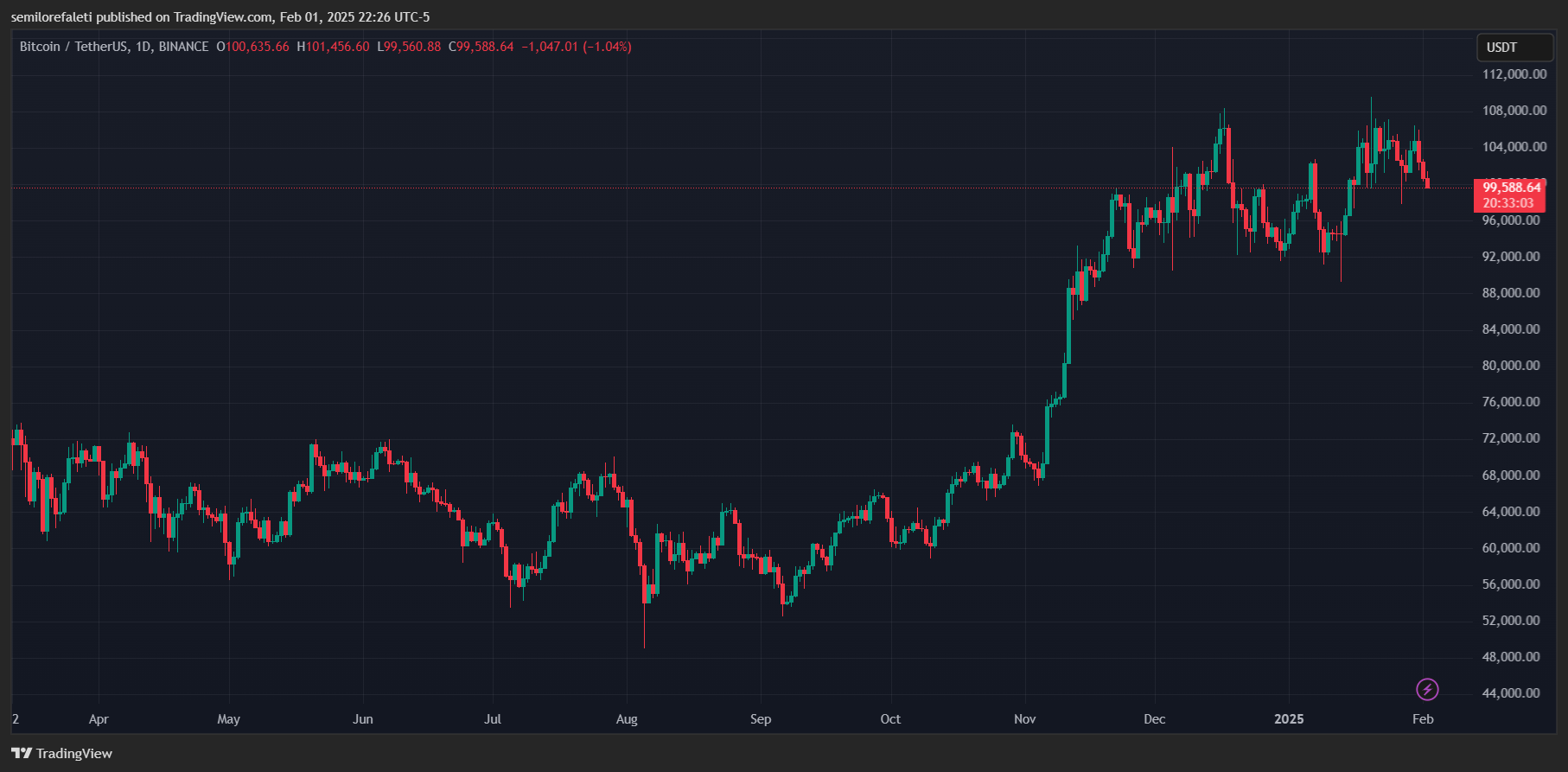Click the Aug label on time axis
This screenshot has width=1568, height=772.
pyautogui.click(x=627, y=719)
